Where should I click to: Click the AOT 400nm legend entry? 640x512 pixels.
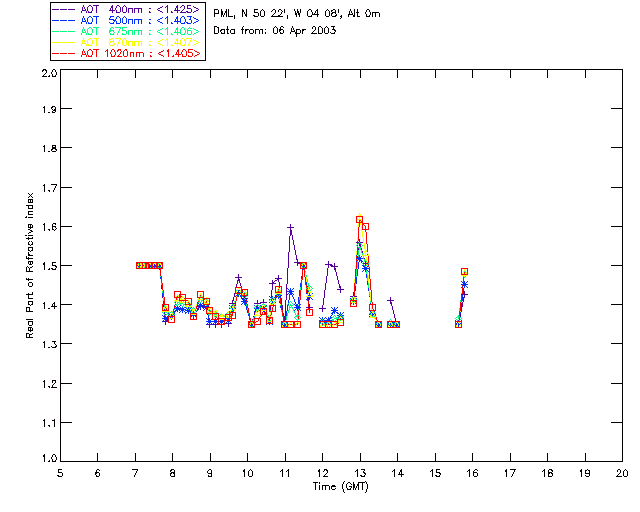pos(126,9)
